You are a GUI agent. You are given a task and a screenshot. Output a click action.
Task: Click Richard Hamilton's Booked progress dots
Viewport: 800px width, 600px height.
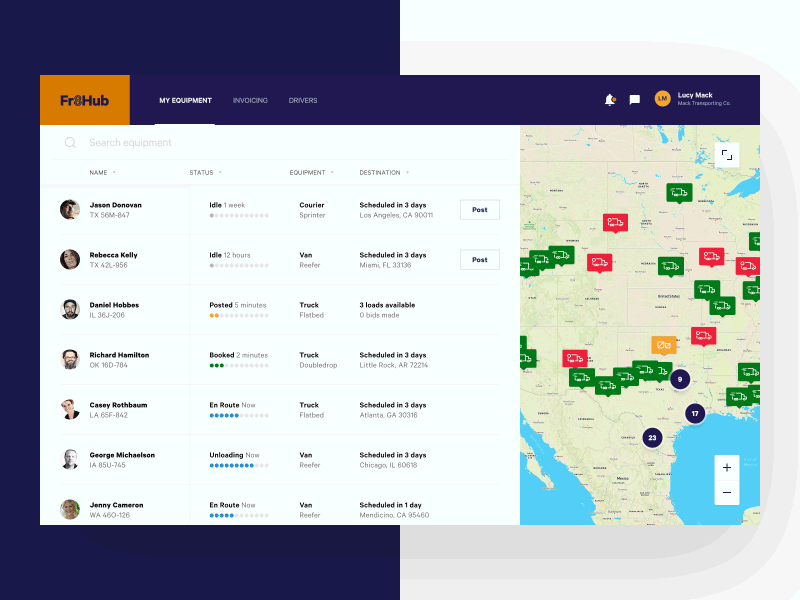pyautogui.click(x=239, y=365)
